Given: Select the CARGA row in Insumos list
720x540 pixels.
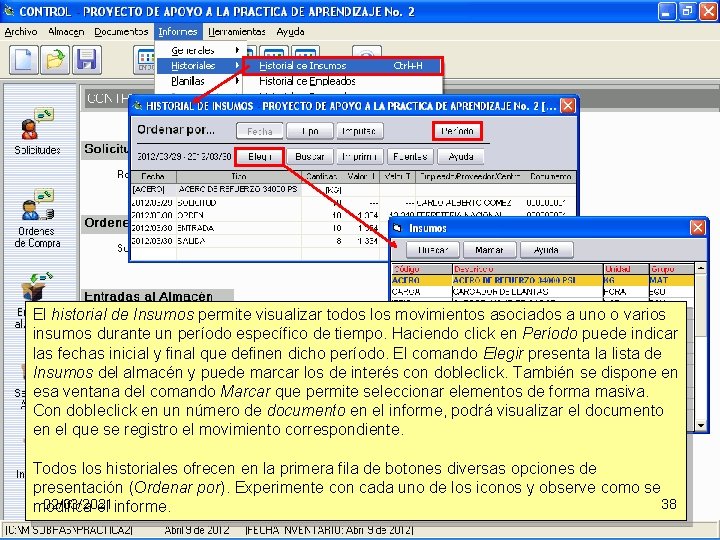Looking at the screenshot, I should pyautogui.click(x=542, y=292).
